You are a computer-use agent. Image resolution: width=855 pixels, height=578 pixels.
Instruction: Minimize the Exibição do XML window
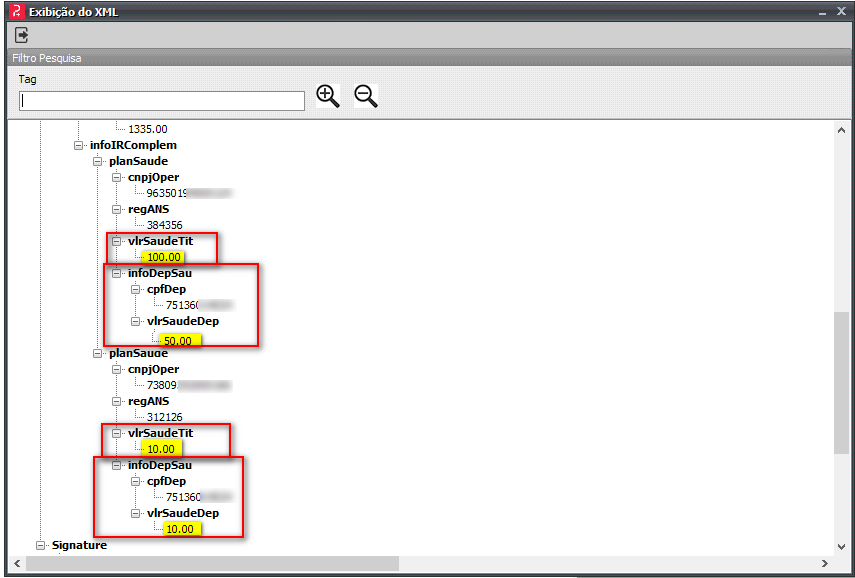pos(822,12)
